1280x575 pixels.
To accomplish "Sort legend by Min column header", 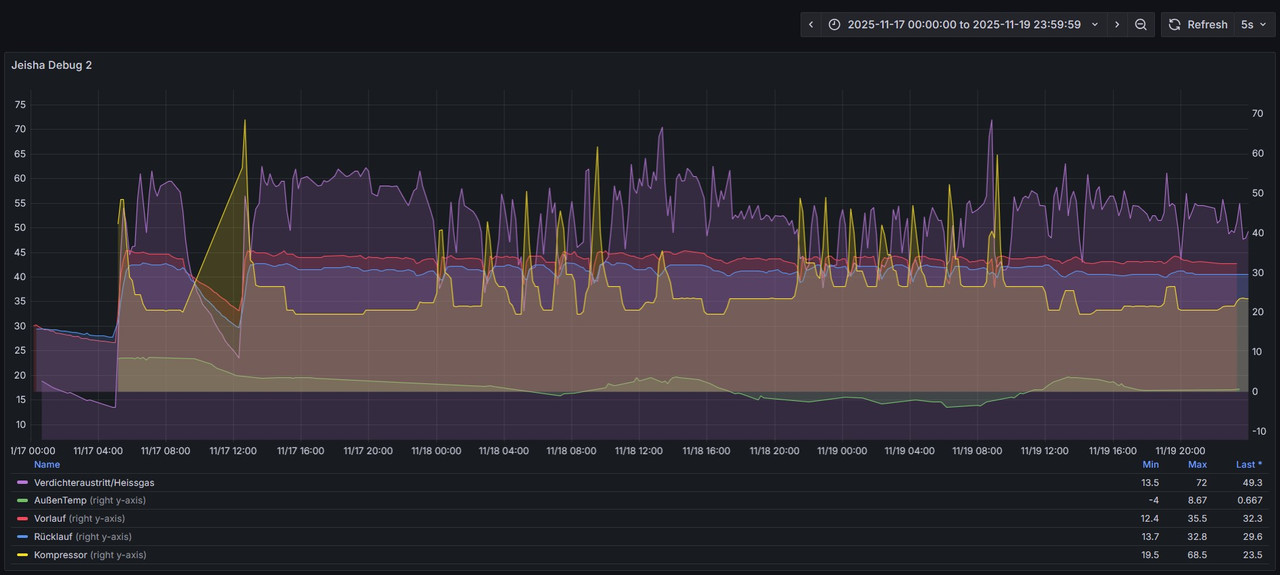I will tap(1151, 464).
